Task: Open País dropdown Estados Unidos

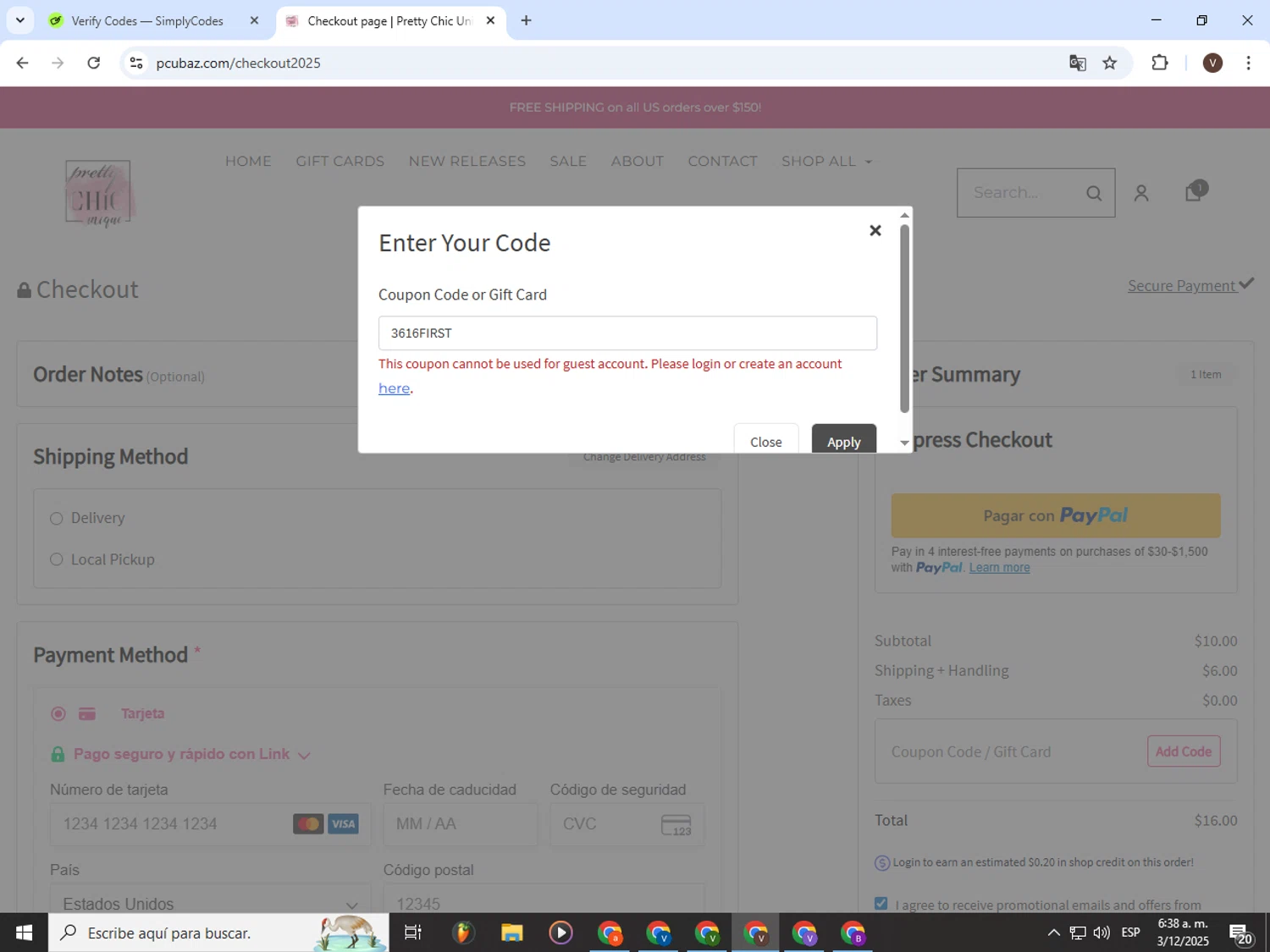Action: 210,899
